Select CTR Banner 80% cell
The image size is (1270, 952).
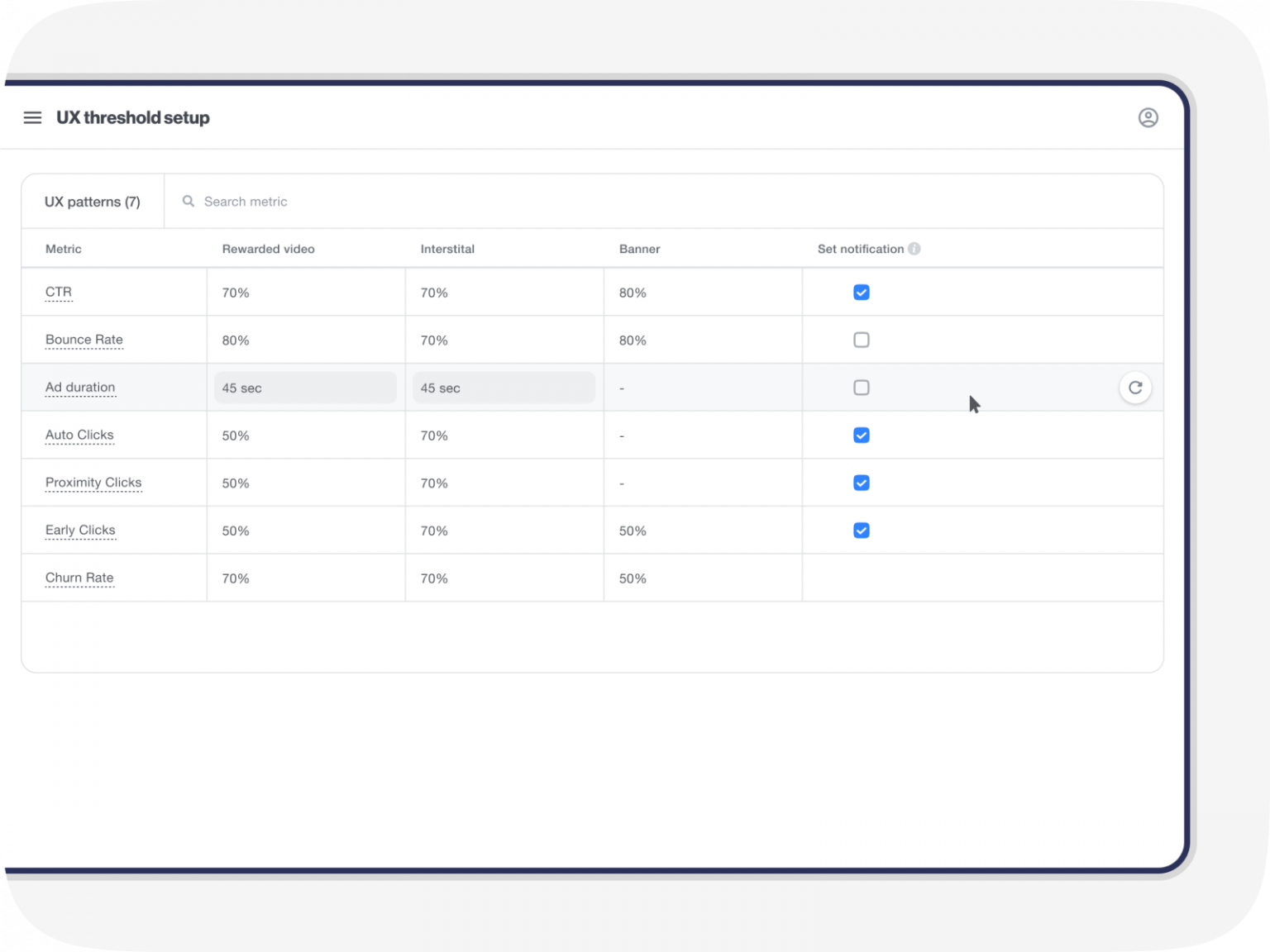click(633, 293)
